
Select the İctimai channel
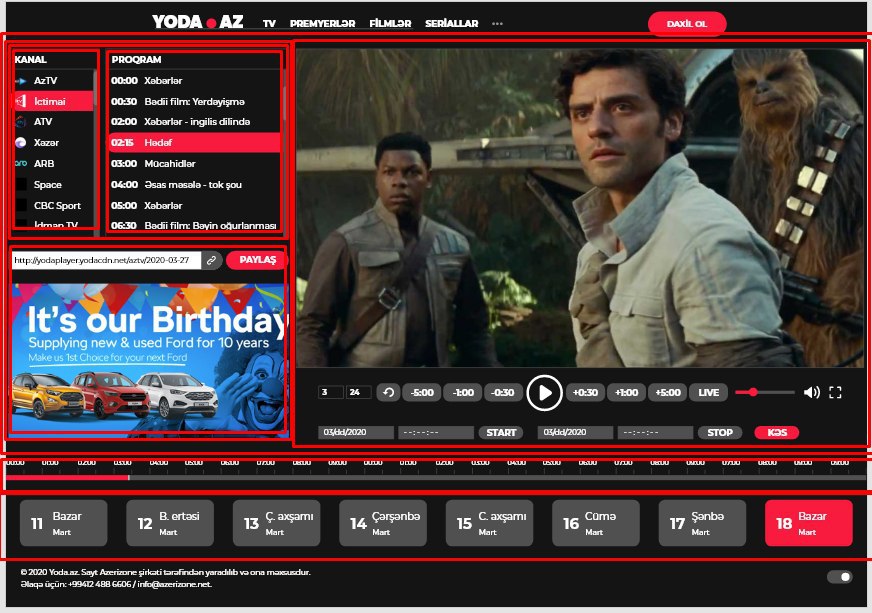click(53, 101)
